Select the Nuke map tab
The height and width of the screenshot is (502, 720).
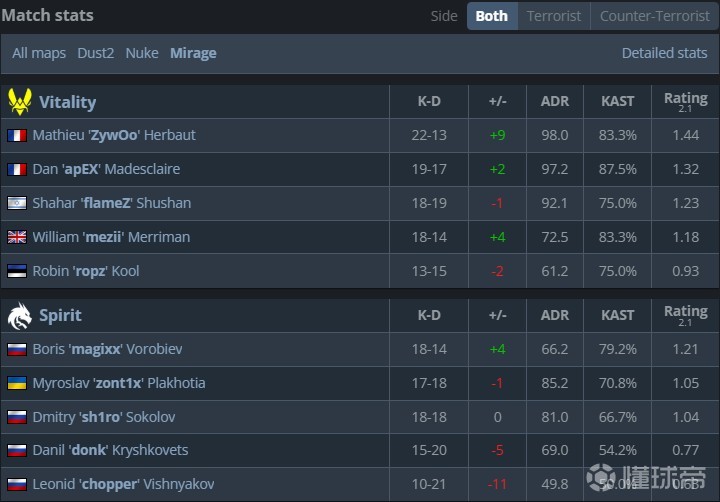(x=142, y=53)
